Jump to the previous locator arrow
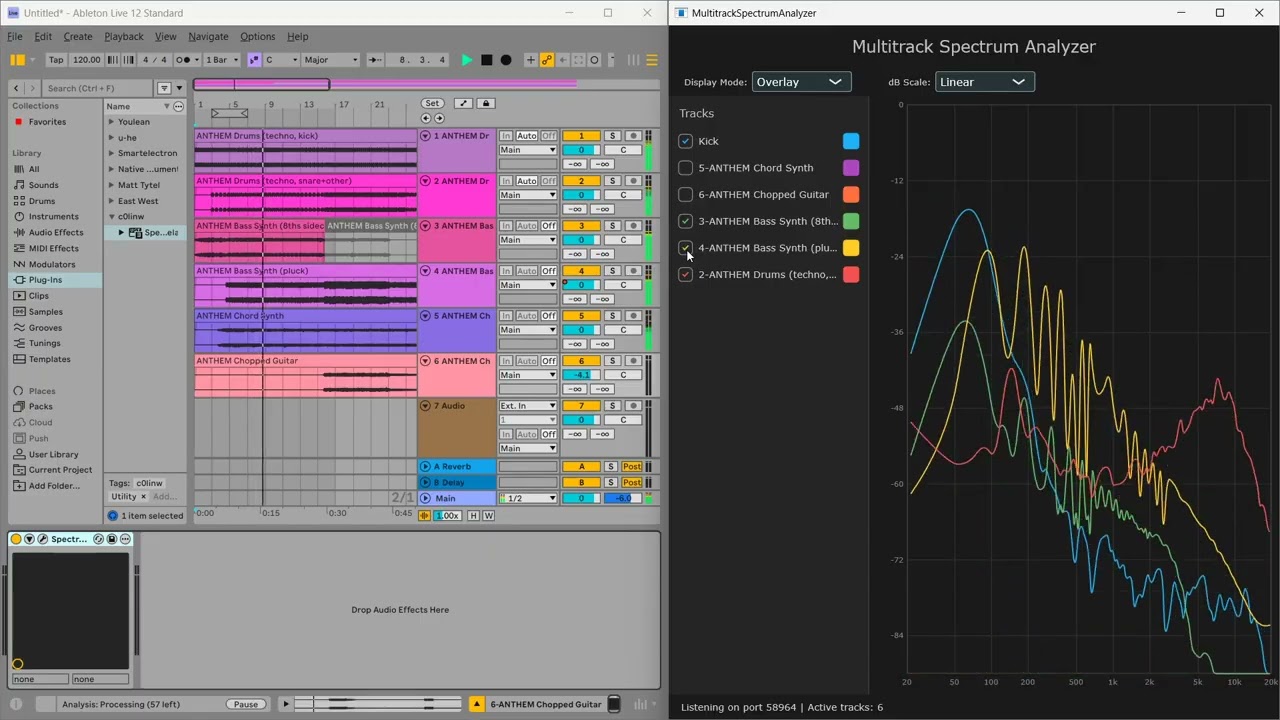Viewport: 1280px width, 720px height. click(x=426, y=118)
